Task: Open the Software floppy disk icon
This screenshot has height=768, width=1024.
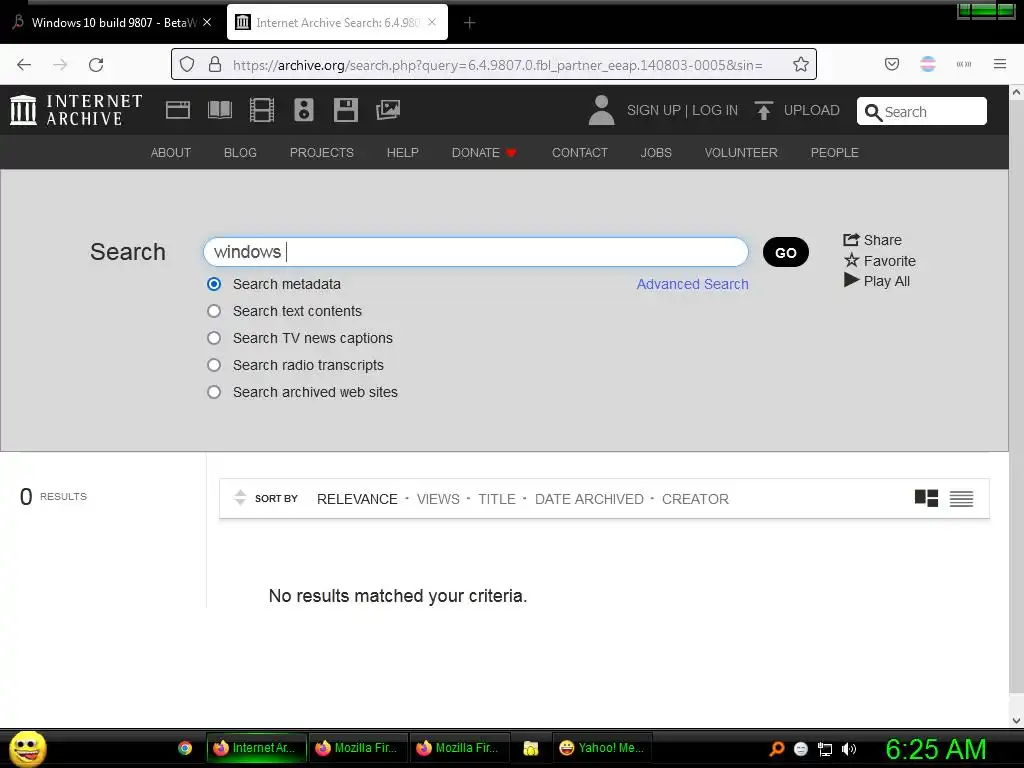Action: [x=345, y=110]
